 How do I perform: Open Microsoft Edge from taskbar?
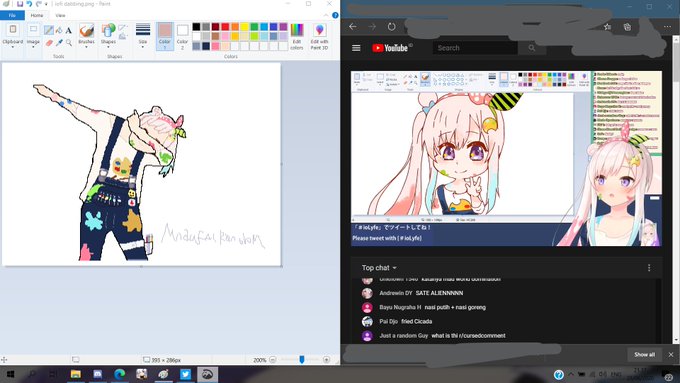pyautogui.click(x=120, y=374)
